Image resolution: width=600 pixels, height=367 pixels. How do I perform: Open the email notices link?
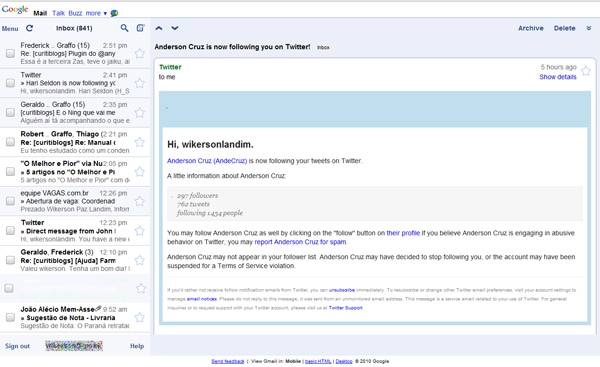pos(202,299)
